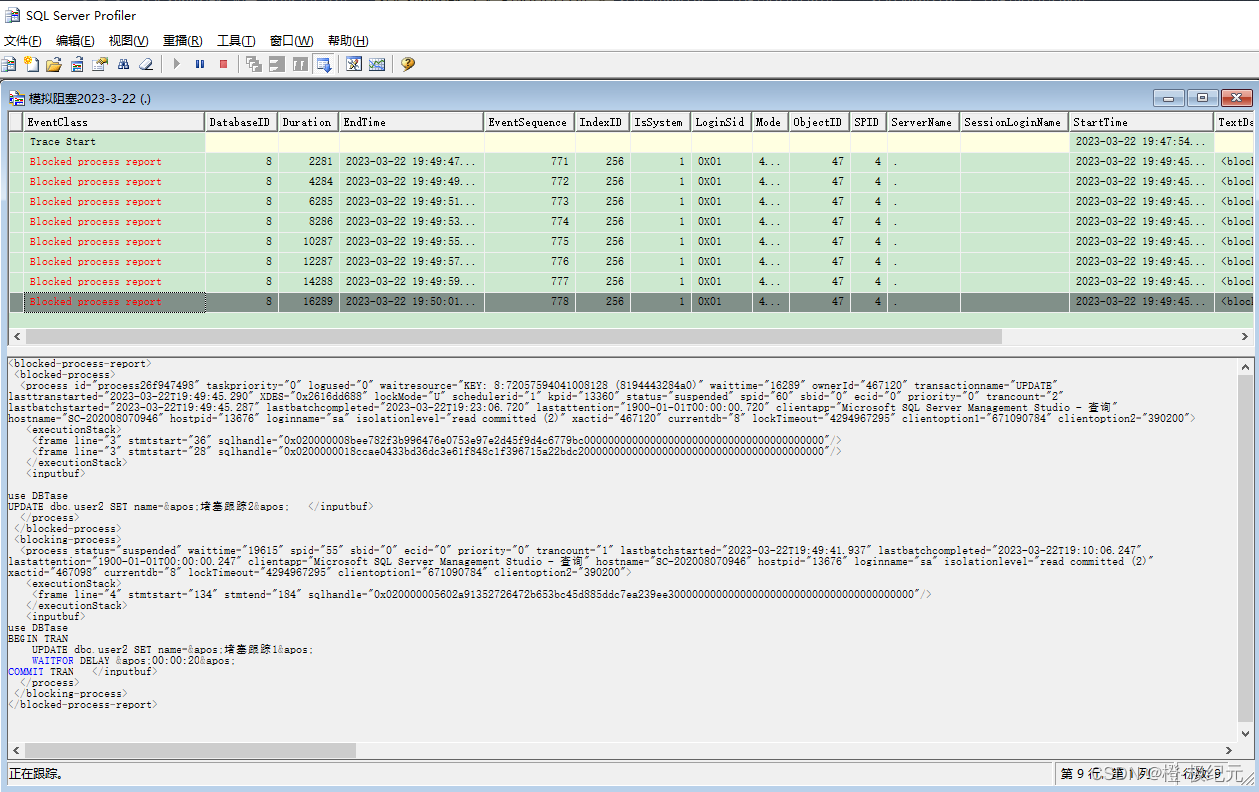Open the 文件(F) menu
1259x792 pixels.
[23, 41]
